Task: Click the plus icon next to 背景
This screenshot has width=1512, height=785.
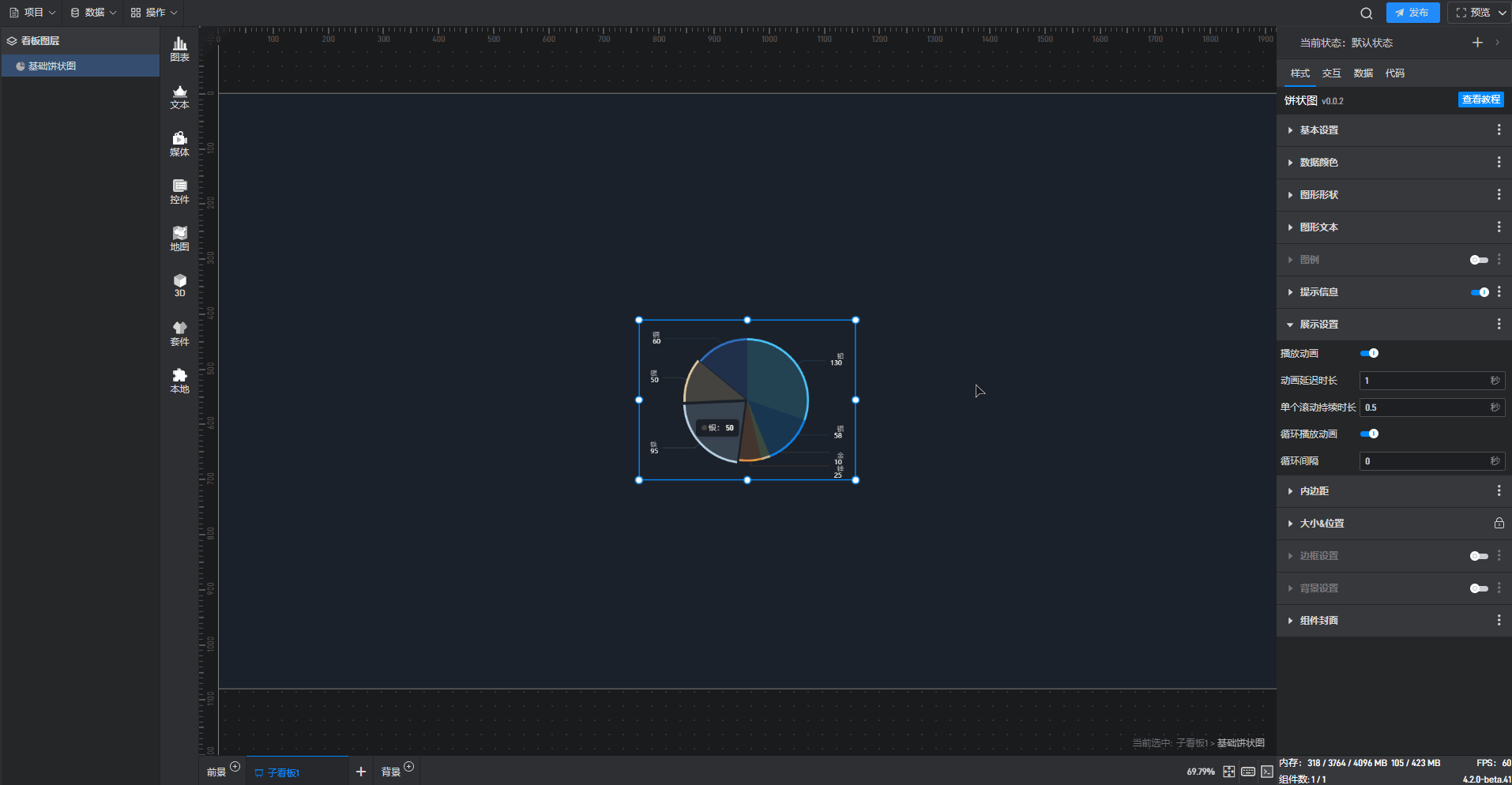Action: coord(408,767)
